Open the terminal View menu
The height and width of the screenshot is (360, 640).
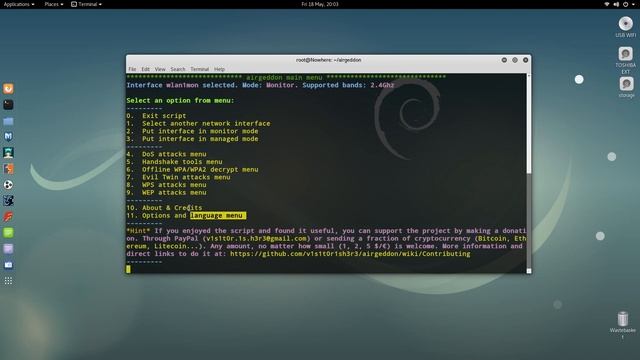pos(160,69)
